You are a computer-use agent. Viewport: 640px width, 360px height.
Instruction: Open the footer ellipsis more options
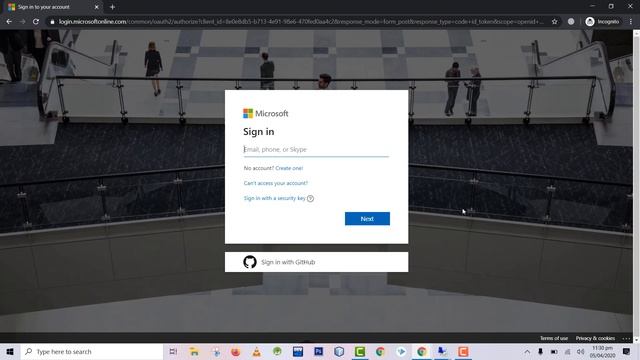[626, 338]
